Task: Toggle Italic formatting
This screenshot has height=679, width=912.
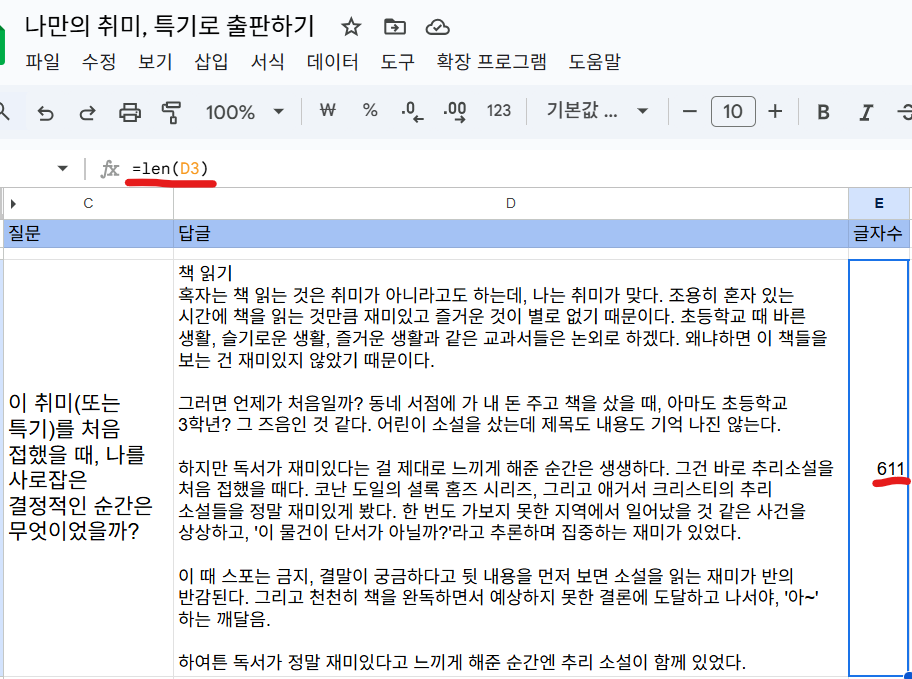Action: tap(864, 111)
